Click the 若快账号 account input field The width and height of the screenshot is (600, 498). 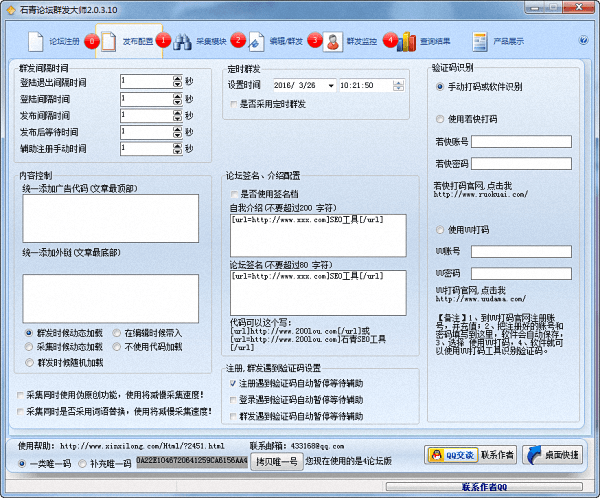[521, 141]
